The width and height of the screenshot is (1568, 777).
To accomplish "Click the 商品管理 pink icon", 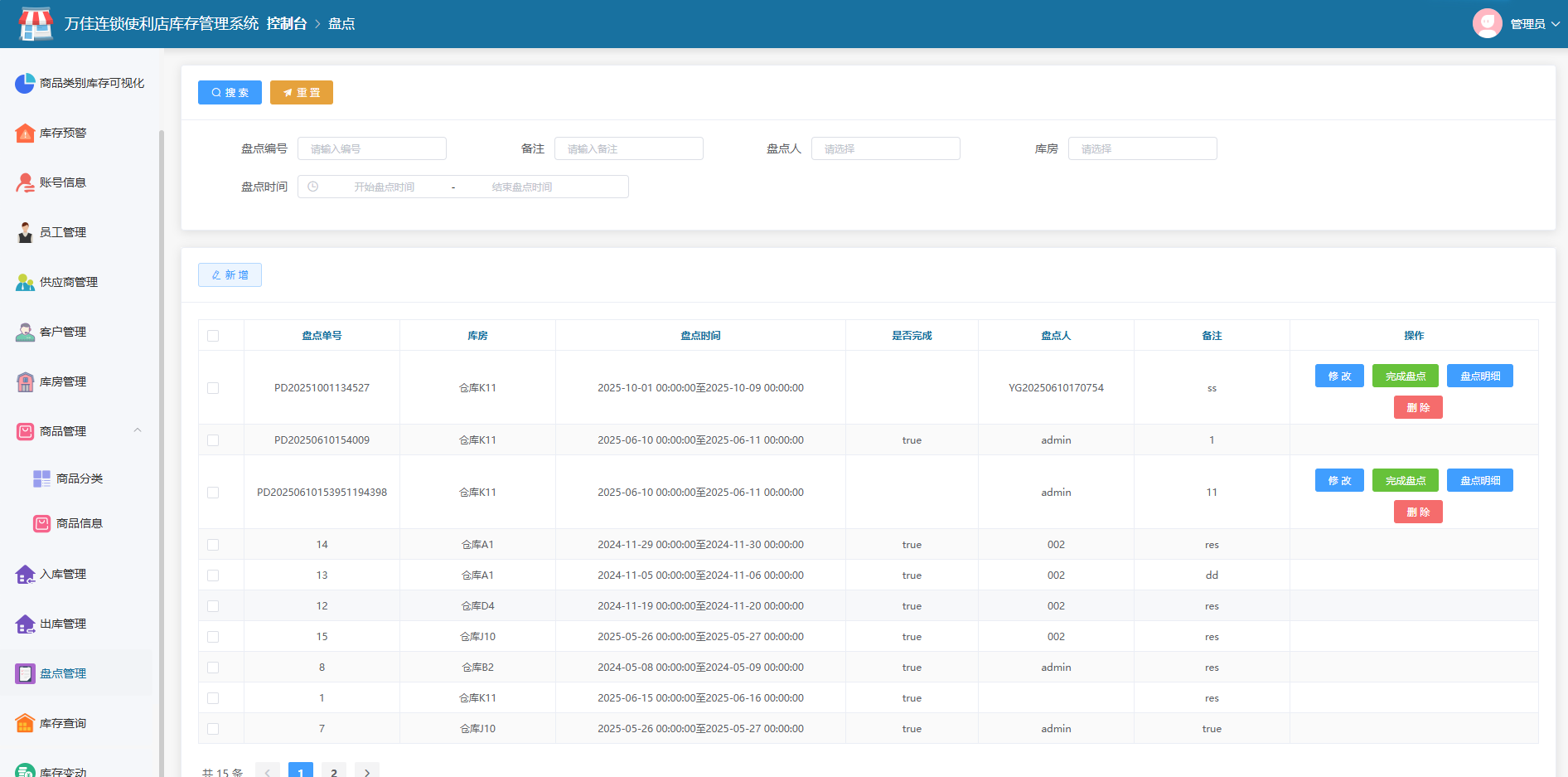I will click(25, 431).
